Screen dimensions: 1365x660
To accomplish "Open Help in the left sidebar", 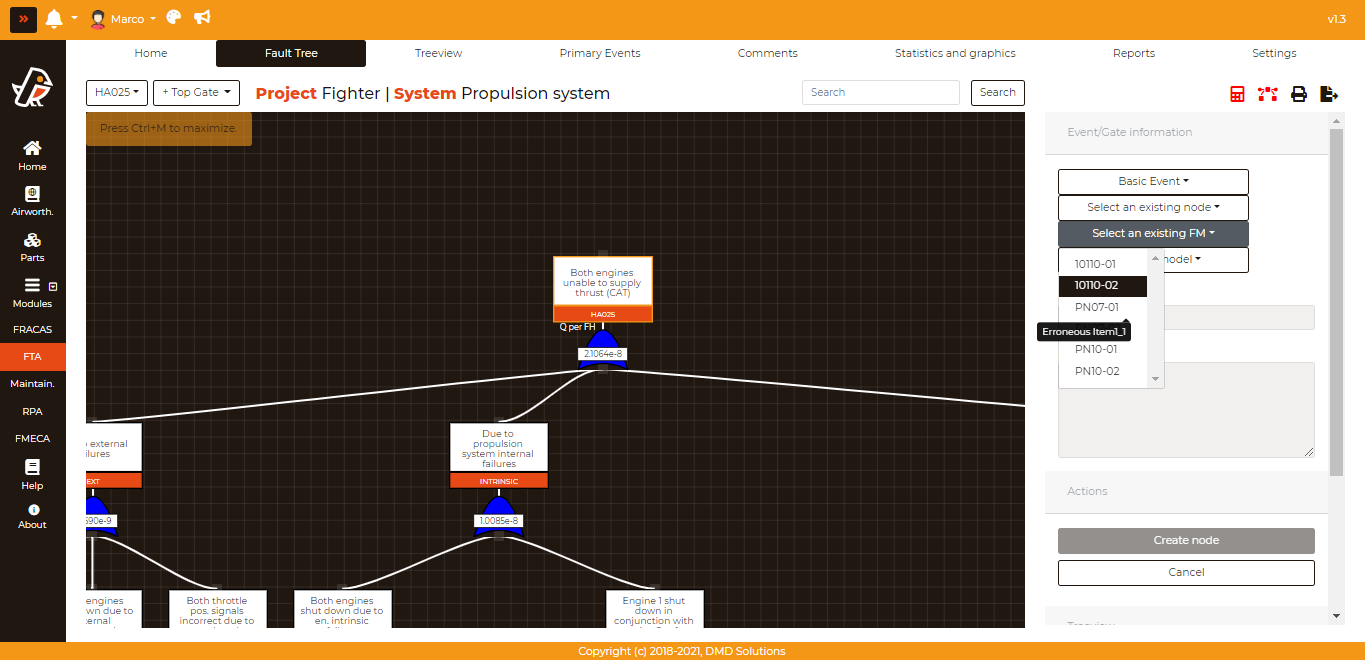I will [32, 475].
